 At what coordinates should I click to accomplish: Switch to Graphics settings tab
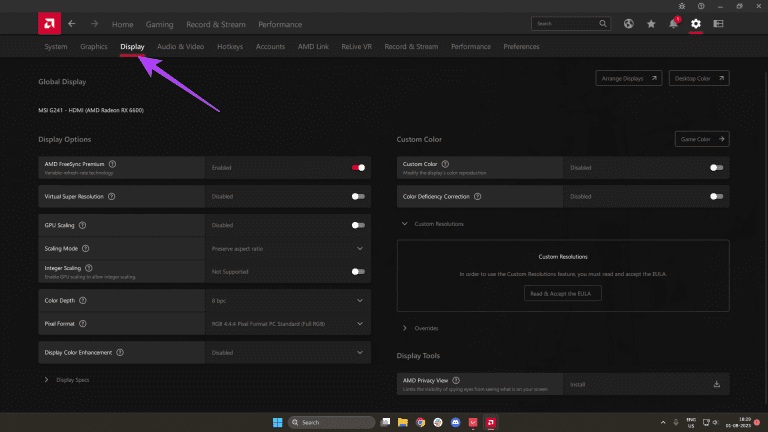[x=94, y=47]
